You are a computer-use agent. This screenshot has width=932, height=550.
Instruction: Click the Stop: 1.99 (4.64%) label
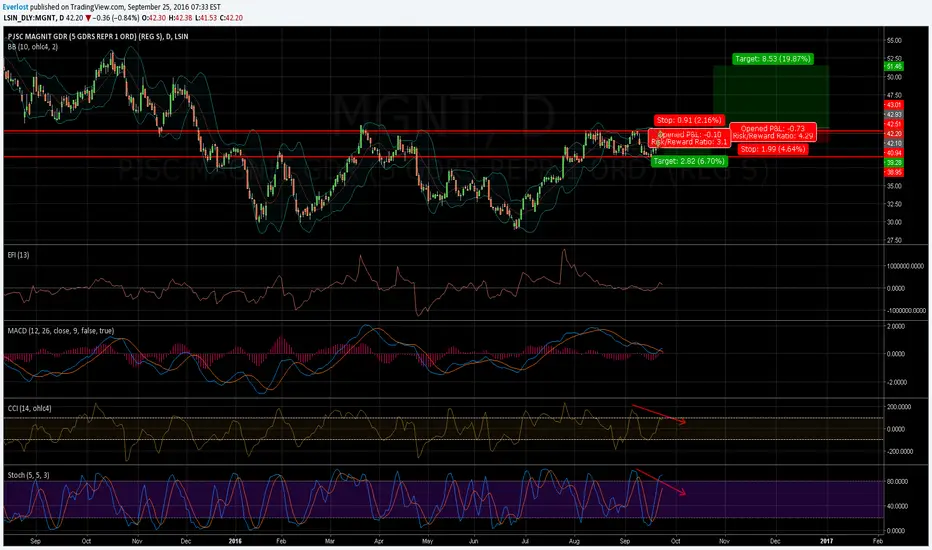tap(773, 149)
